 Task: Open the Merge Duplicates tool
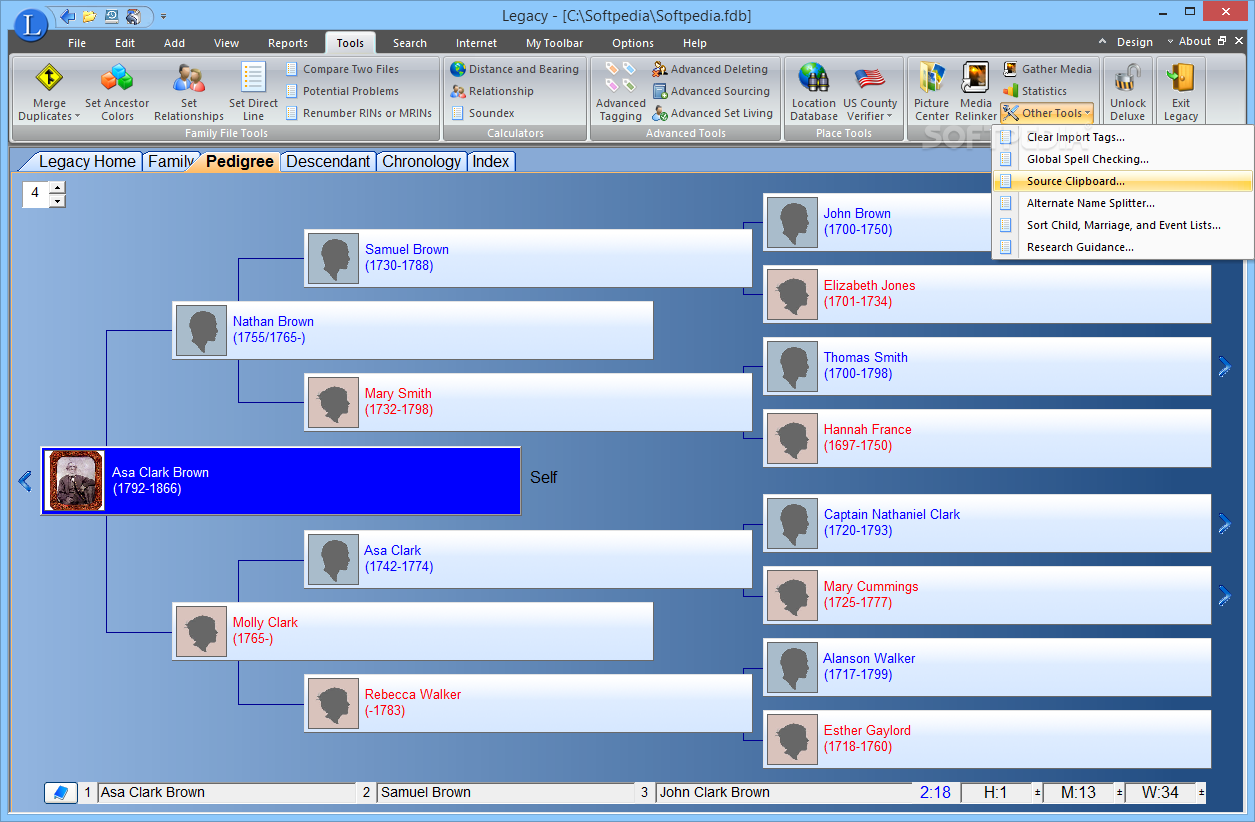coord(49,92)
